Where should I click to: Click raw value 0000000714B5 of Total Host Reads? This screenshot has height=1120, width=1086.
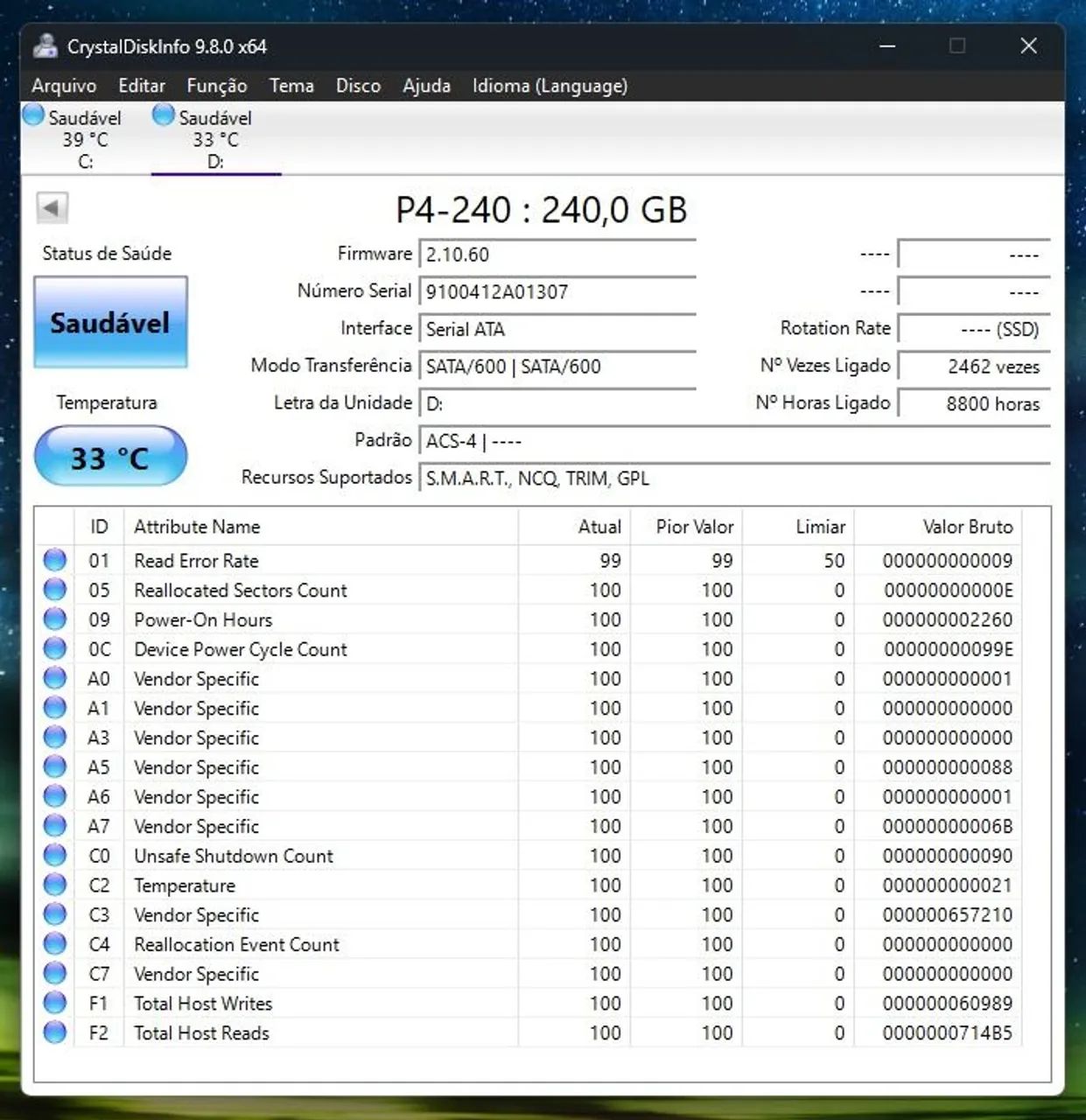(x=948, y=1033)
